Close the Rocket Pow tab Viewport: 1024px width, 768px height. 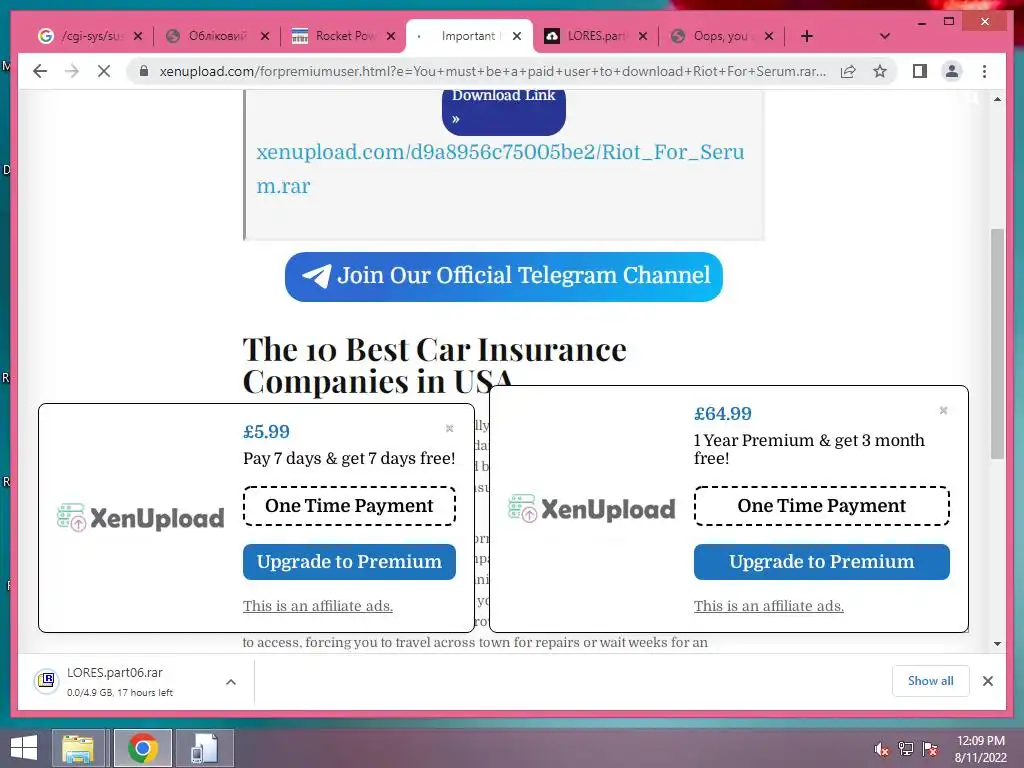coord(391,36)
